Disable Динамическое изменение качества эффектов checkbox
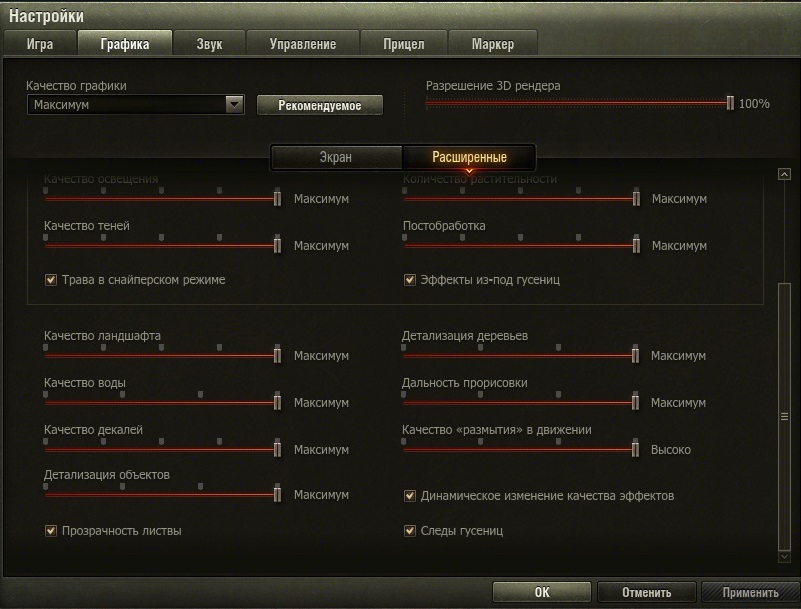 tap(410, 496)
